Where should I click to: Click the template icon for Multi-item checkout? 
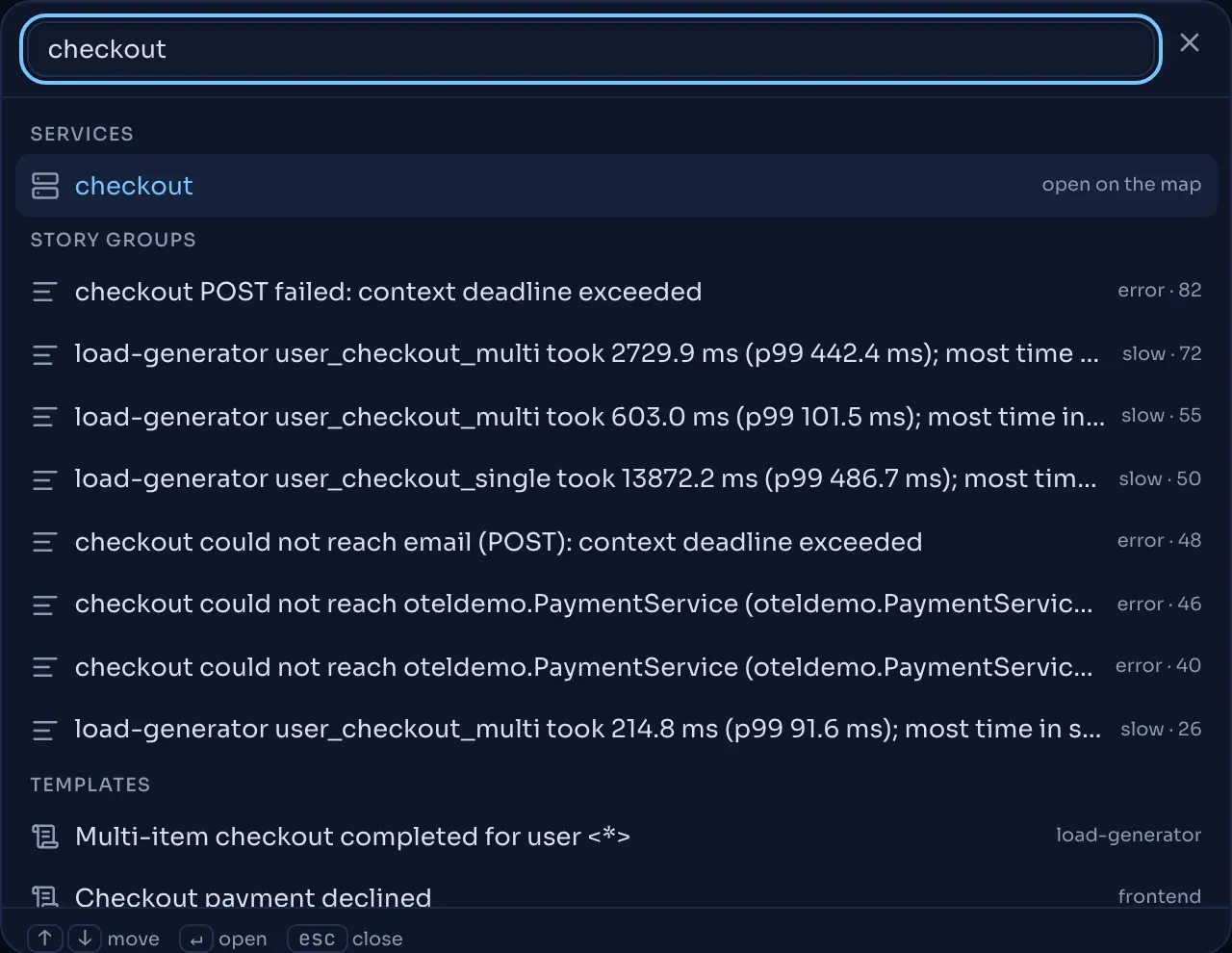pos(45,837)
